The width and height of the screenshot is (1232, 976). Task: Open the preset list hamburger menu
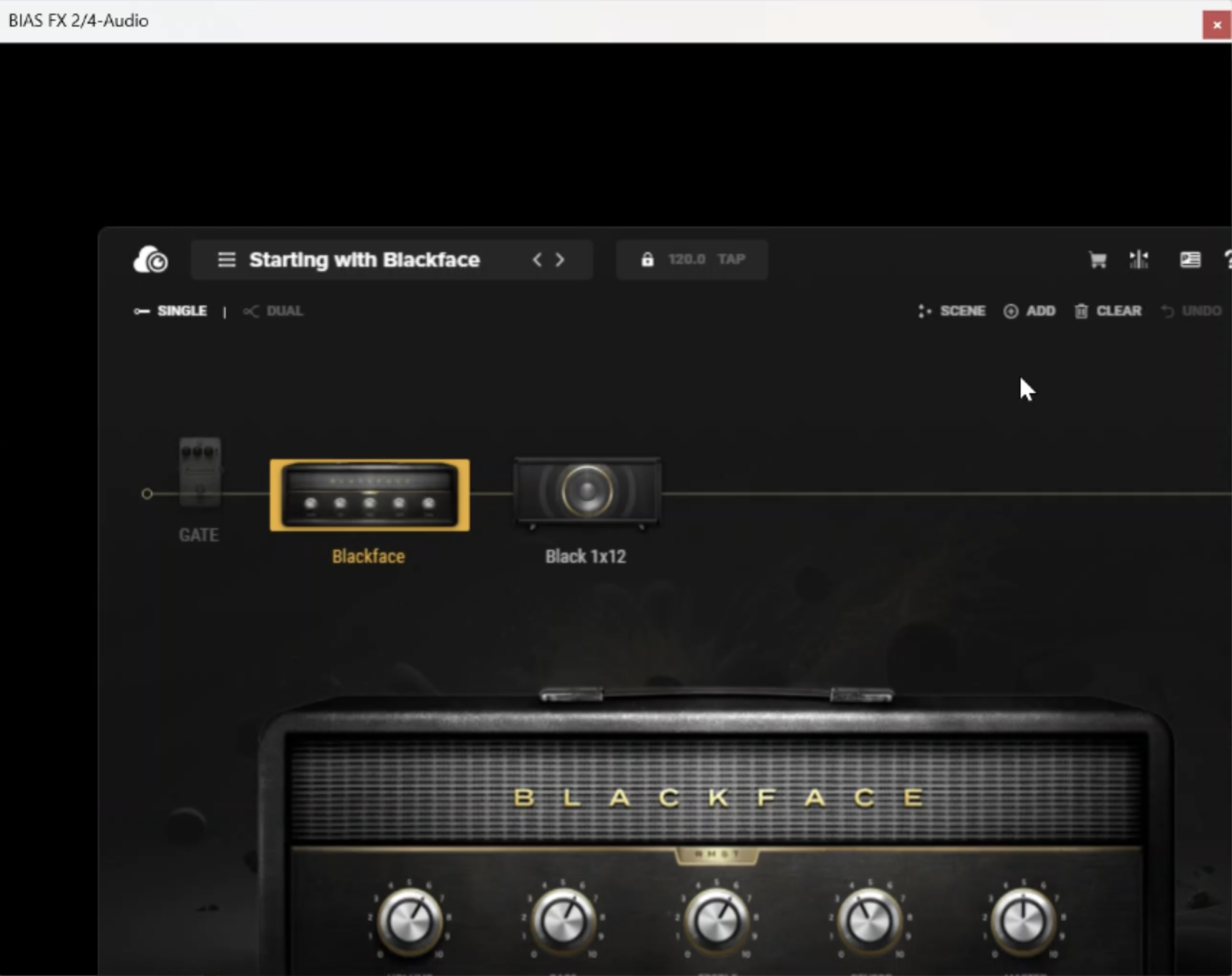(x=226, y=259)
